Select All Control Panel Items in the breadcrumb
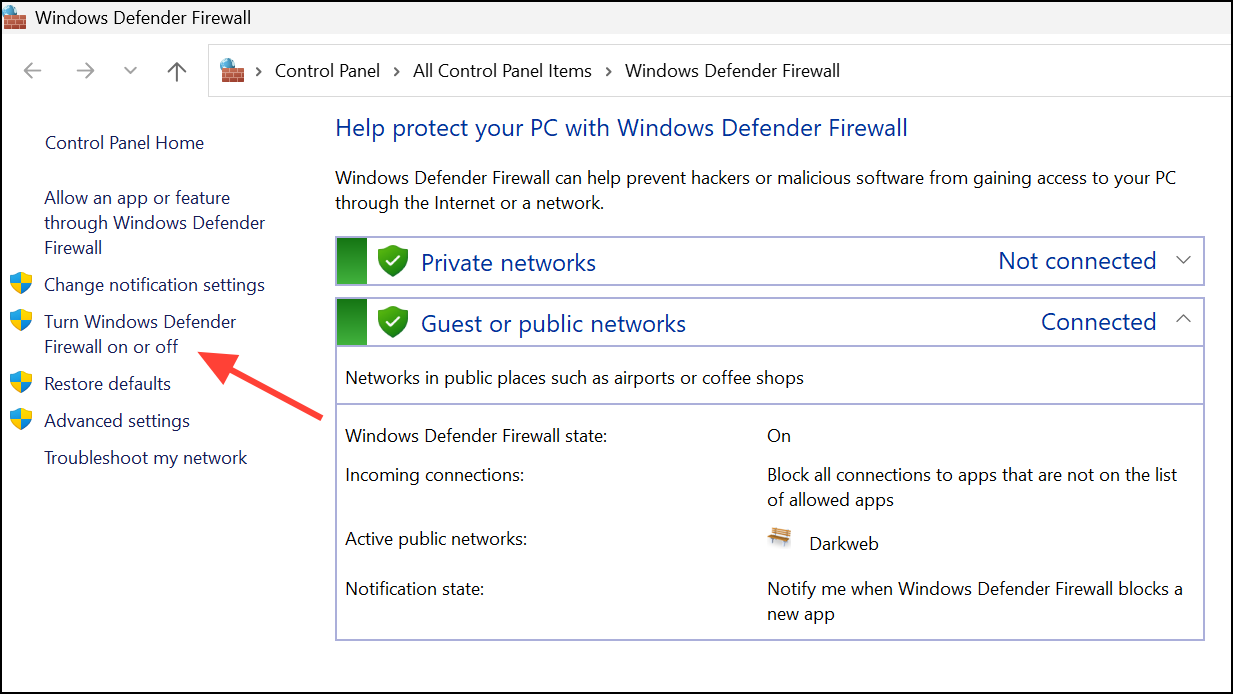1233x694 pixels. 502,70
